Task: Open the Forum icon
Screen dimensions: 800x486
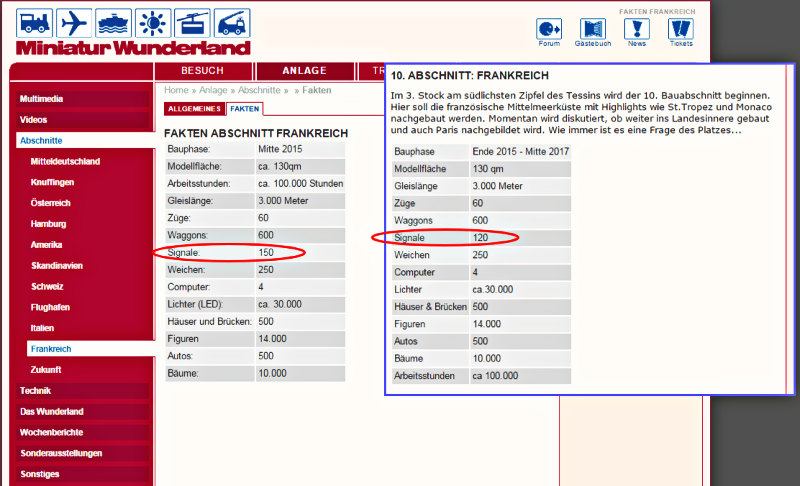Action: tap(549, 29)
